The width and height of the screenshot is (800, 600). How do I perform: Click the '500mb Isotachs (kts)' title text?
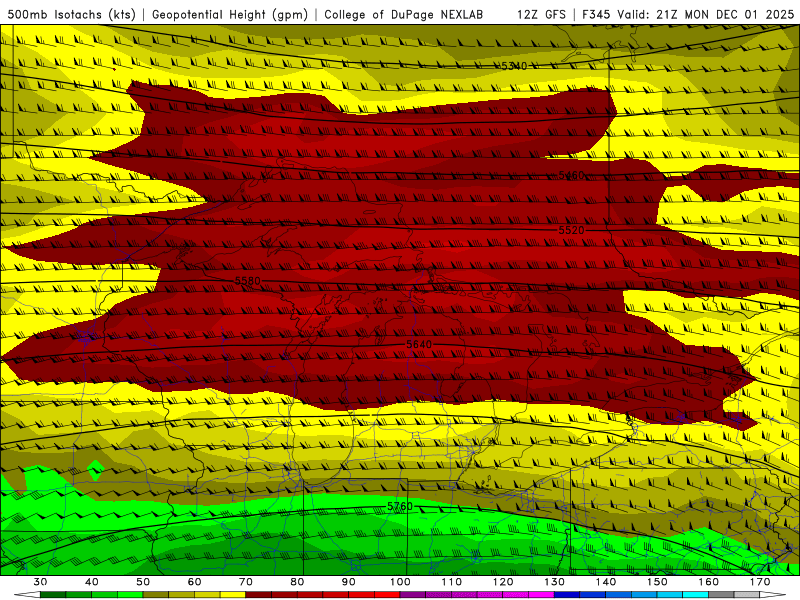[x=72, y=15]
